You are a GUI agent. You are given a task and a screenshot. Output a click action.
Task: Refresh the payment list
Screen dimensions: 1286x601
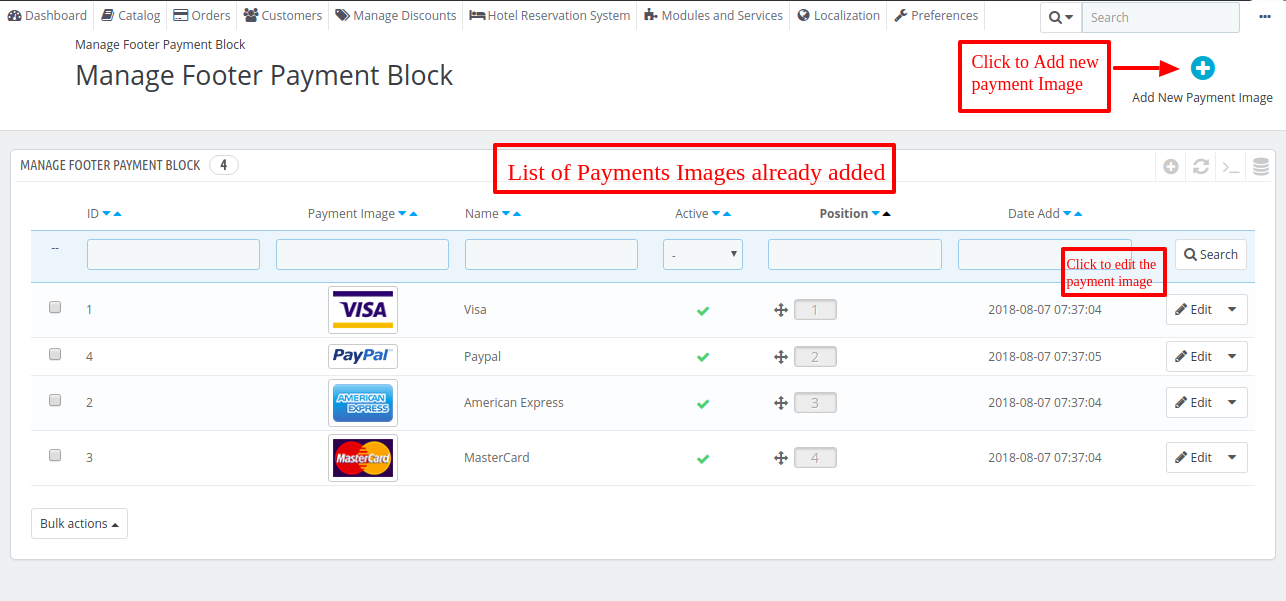click(1201, 167)
